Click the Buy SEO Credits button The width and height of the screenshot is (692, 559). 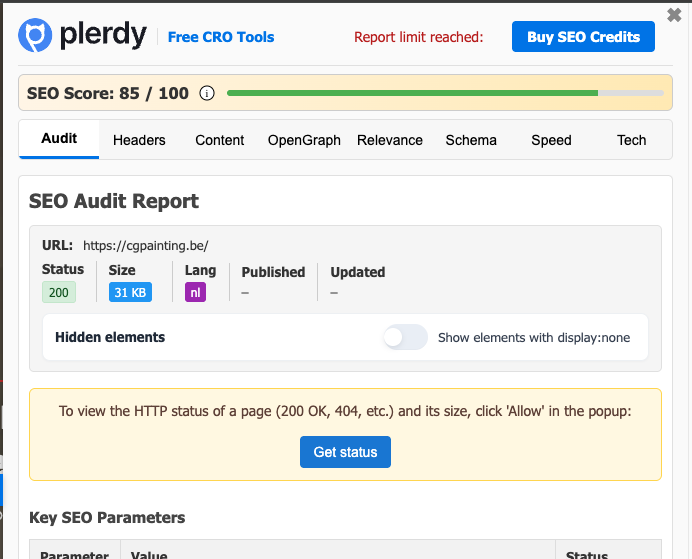583,37
